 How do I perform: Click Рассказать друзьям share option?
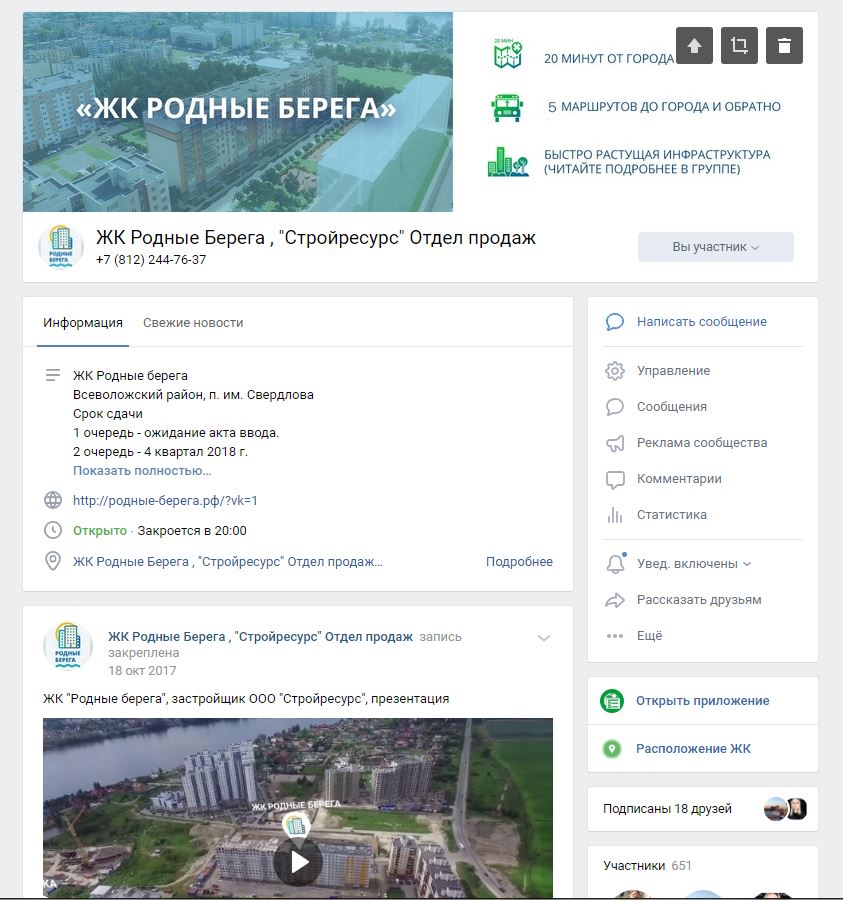coord(698,600)
